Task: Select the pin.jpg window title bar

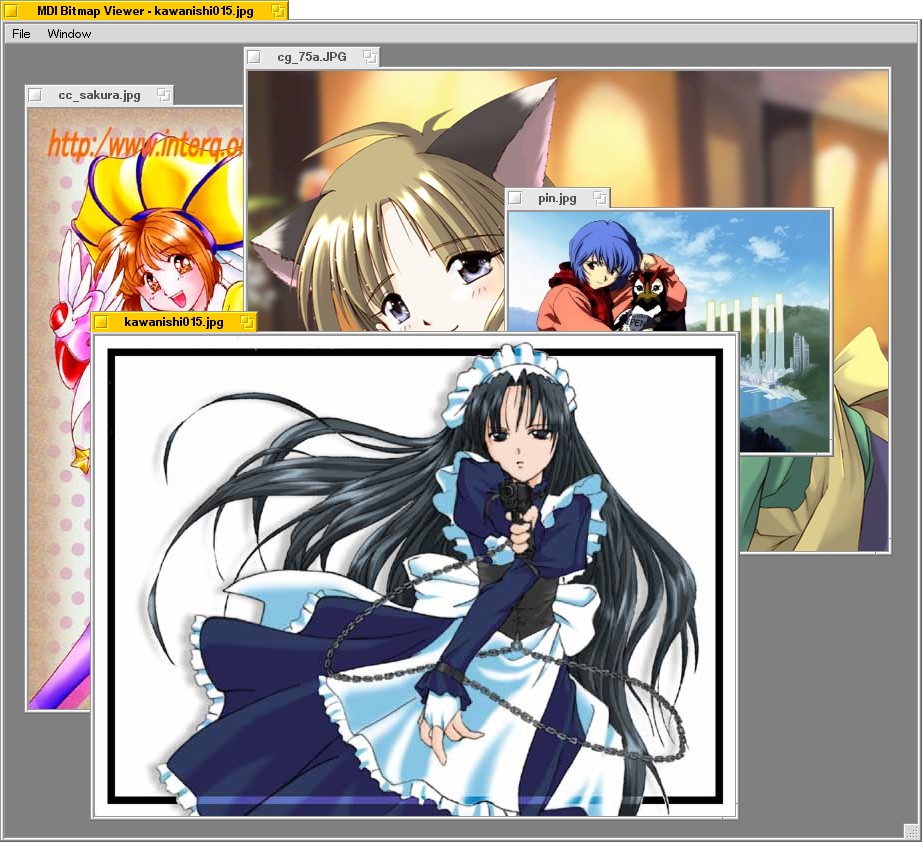Action: pos(557,198)
